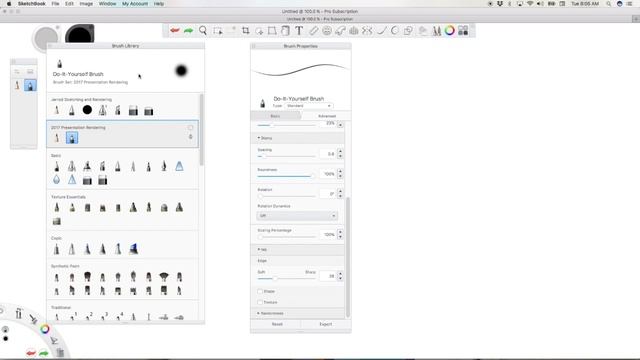Select the Text tool
Image resolution: width=640 pixels, height=360 pixels.
point(299,31)
